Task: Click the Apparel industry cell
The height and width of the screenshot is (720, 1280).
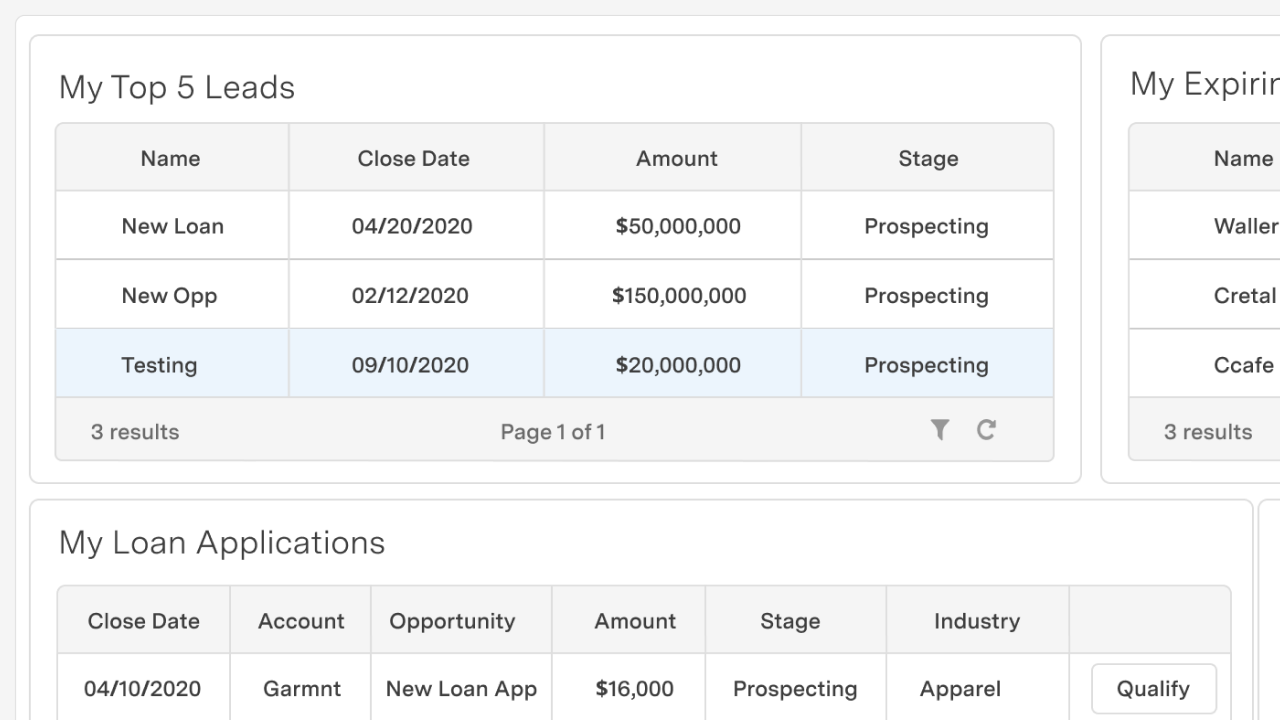Action: 960,689
